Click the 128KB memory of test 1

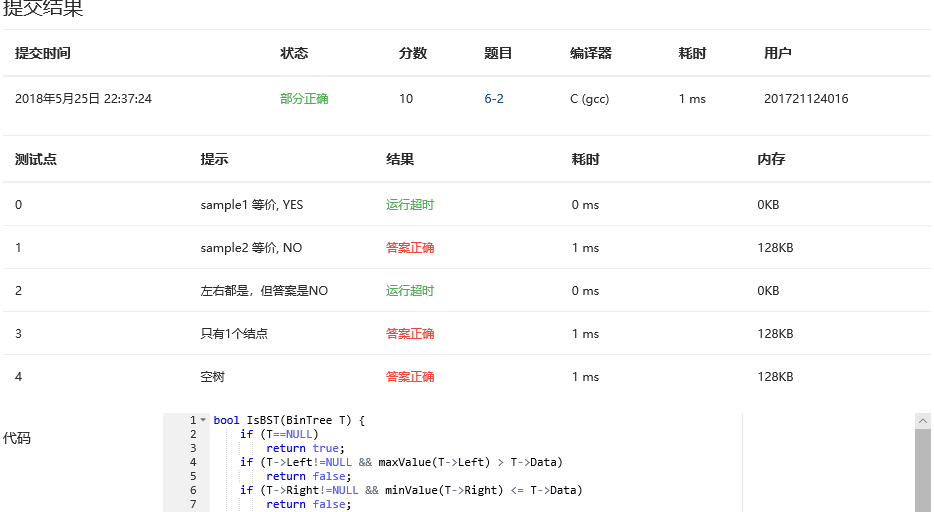pos(775,248)
